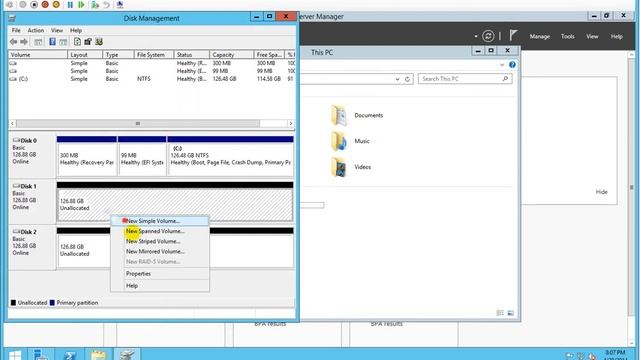Sort by the Layout column header
Image resolution: width=640 pixels, height=360 pixels.
(85, 55)
